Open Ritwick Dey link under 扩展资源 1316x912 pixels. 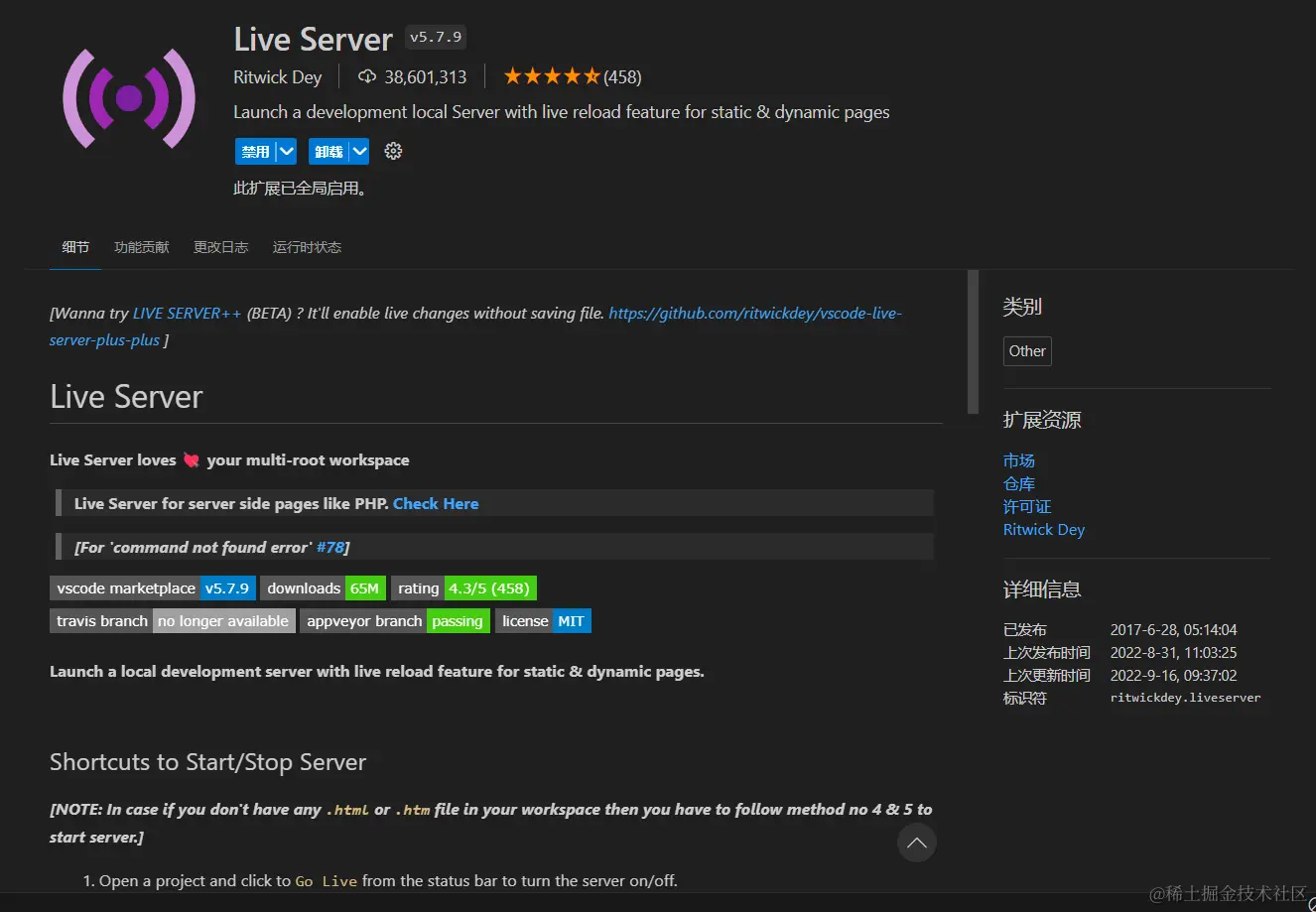(1044, 530)
